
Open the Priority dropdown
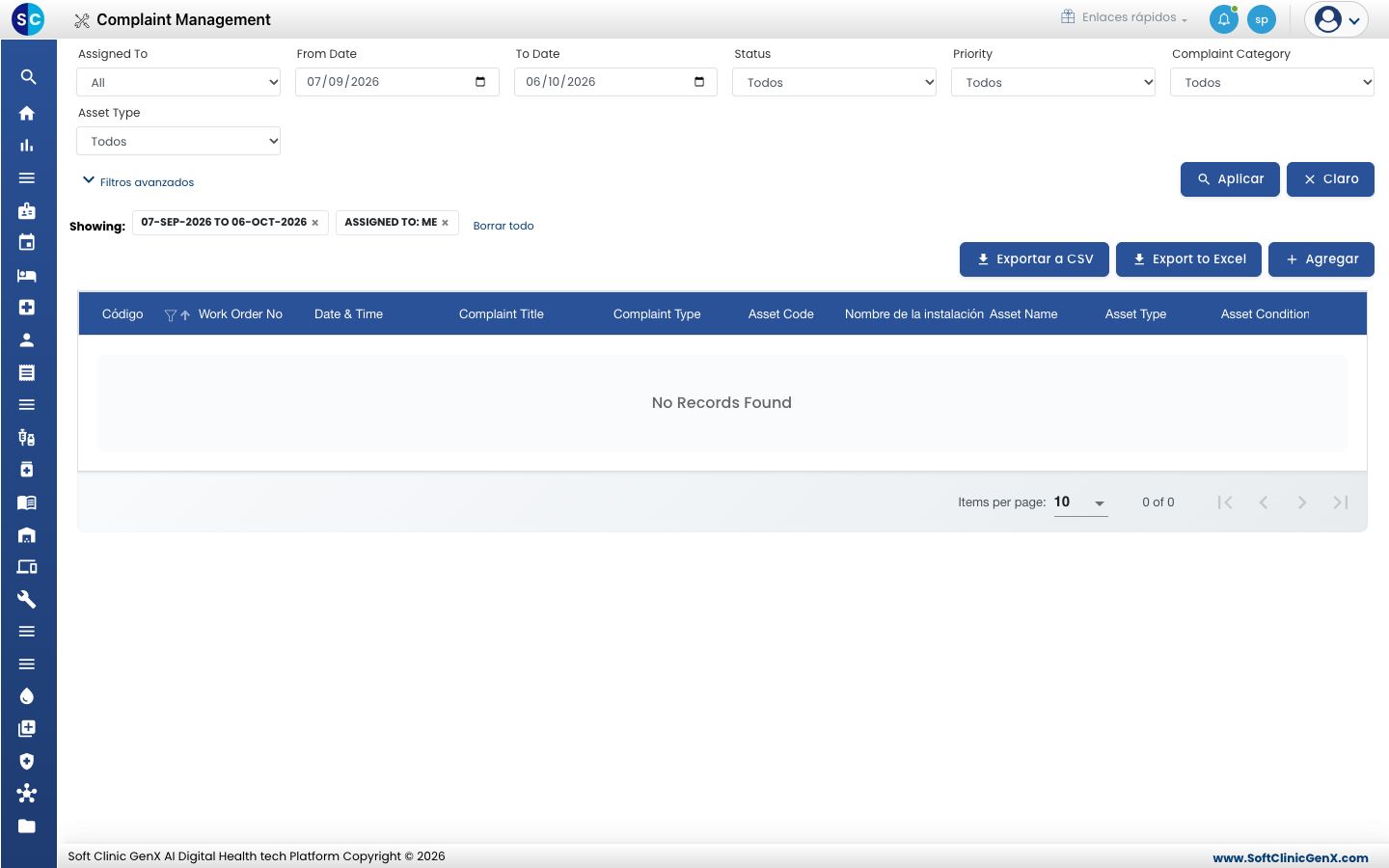[x=1053, y=82]
